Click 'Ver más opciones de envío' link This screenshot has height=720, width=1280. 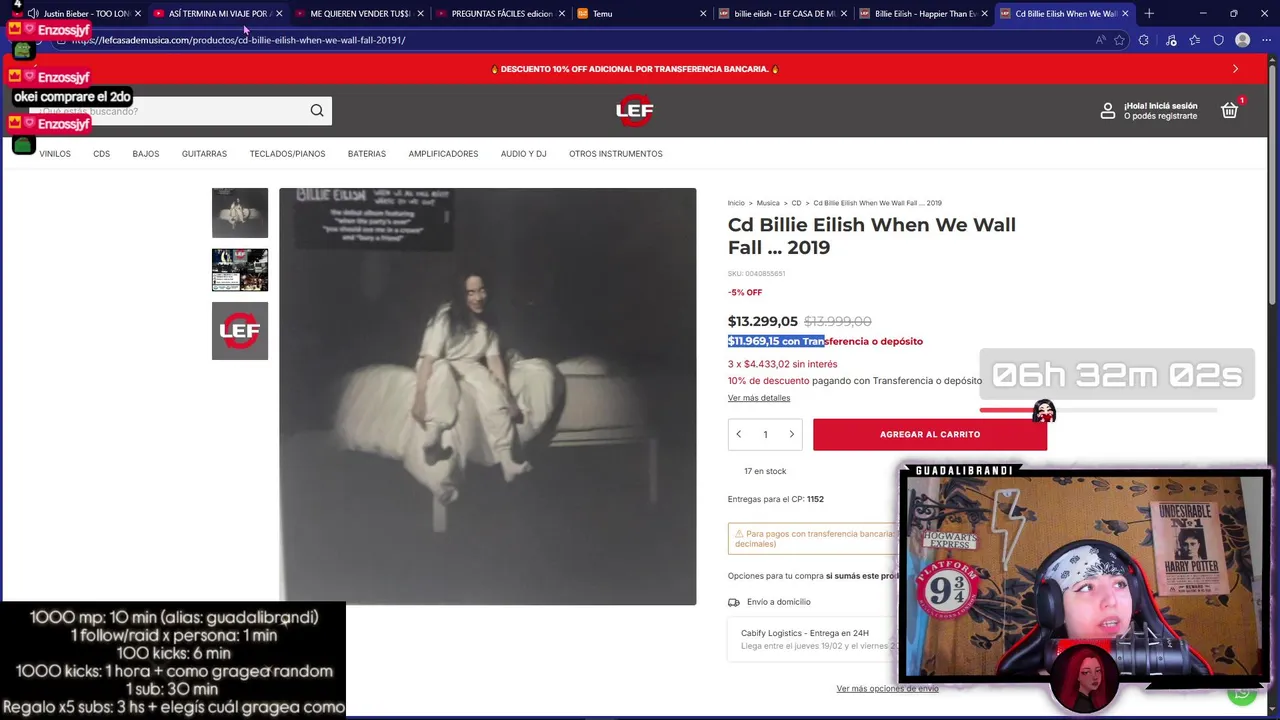887,689
